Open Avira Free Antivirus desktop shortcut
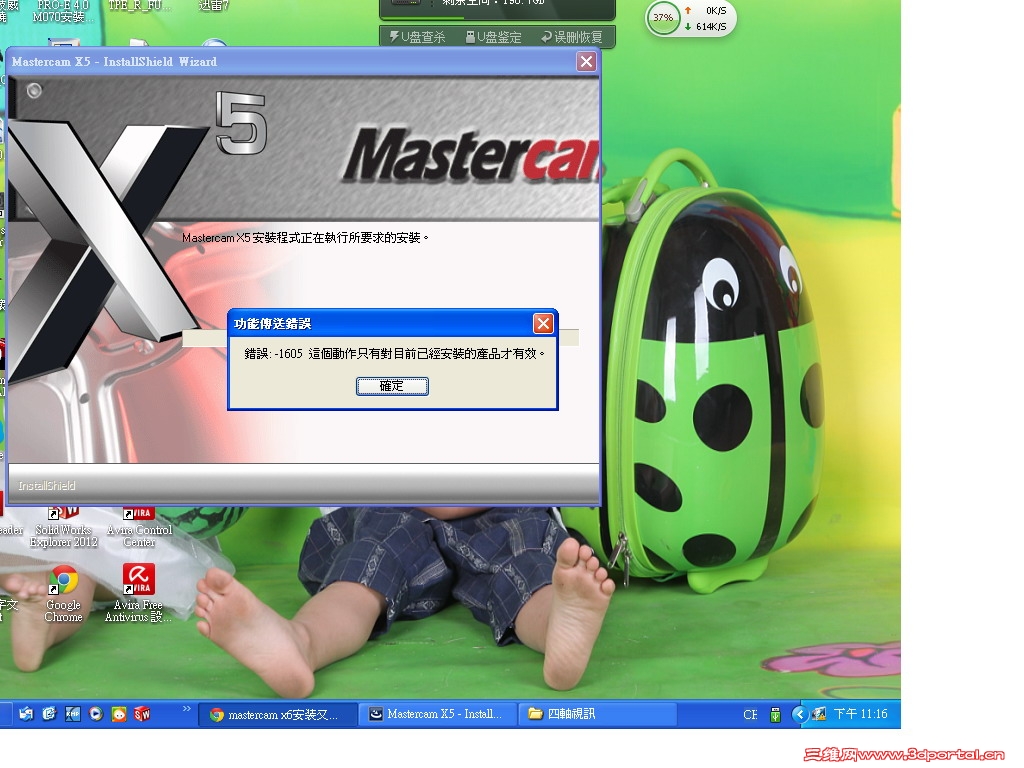The width and height of the screenshot is (1024, 768). tap(138, 594)
